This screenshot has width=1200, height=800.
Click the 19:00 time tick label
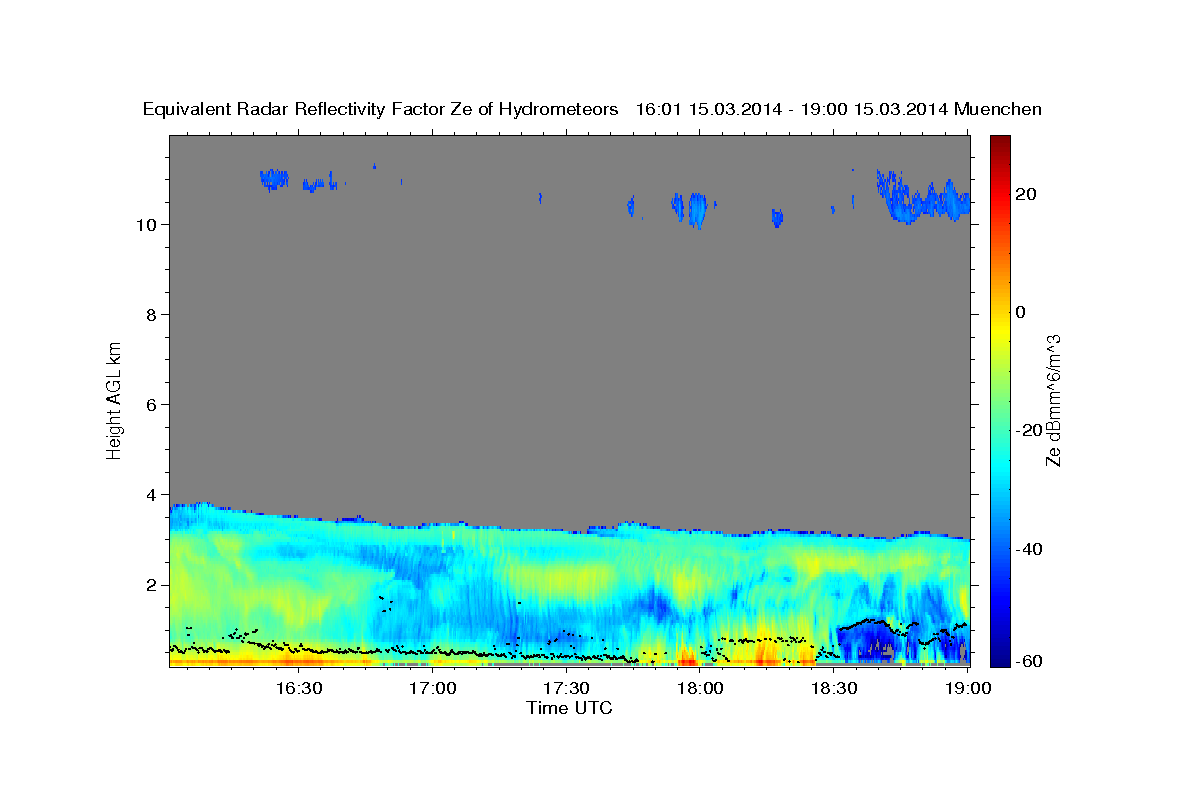pyautogui.click(x=968, y=687)
